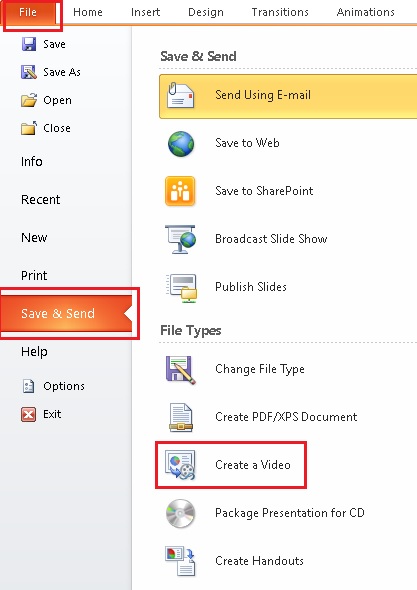Click the Broadcast Slide Show icon
This screenshot has height=590, width=417.
[x=180, y=239]
